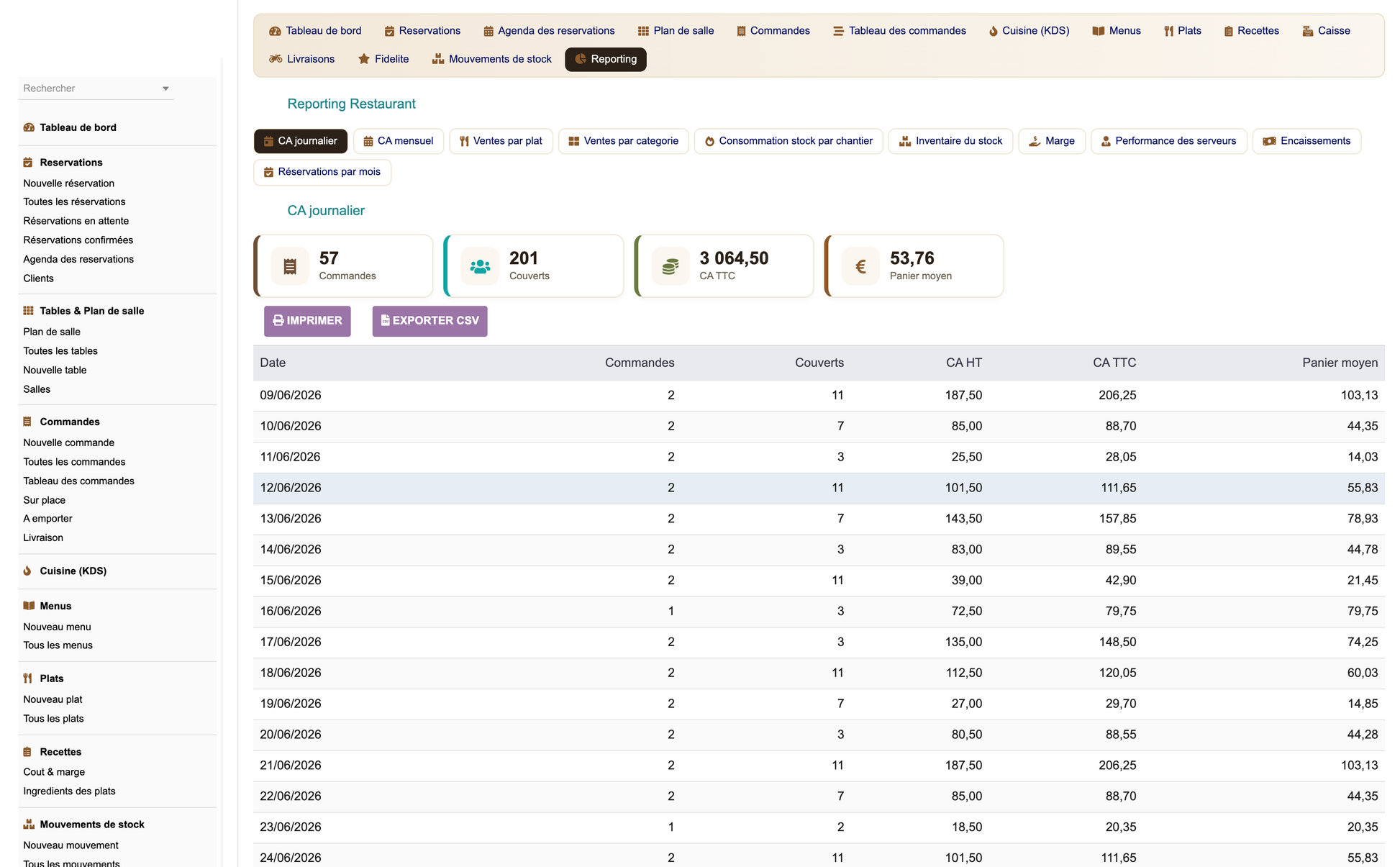
Task: Open Ingredients des plats in sidebar
Action: click(69, 791)
